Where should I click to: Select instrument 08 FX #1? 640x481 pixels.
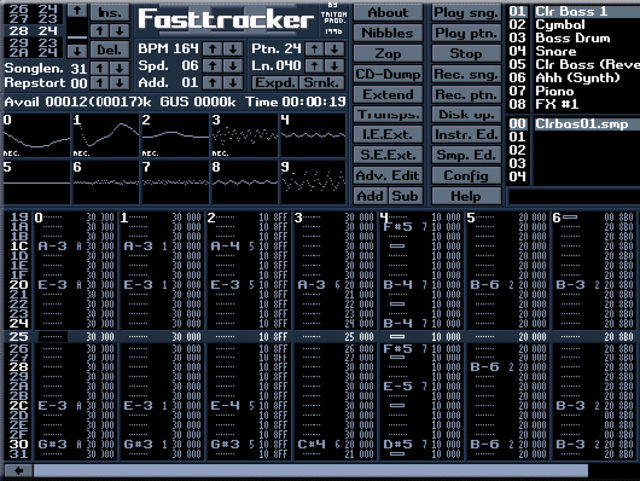[x=587, y=105]
